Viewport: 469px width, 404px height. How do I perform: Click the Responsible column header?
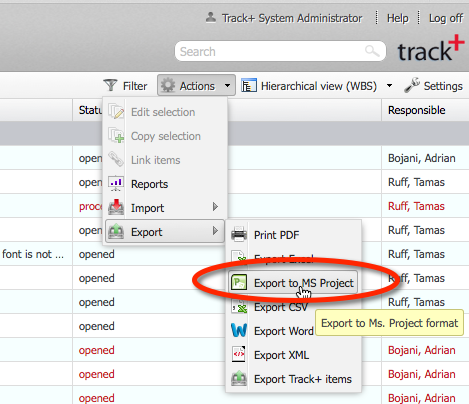point(425,110)
